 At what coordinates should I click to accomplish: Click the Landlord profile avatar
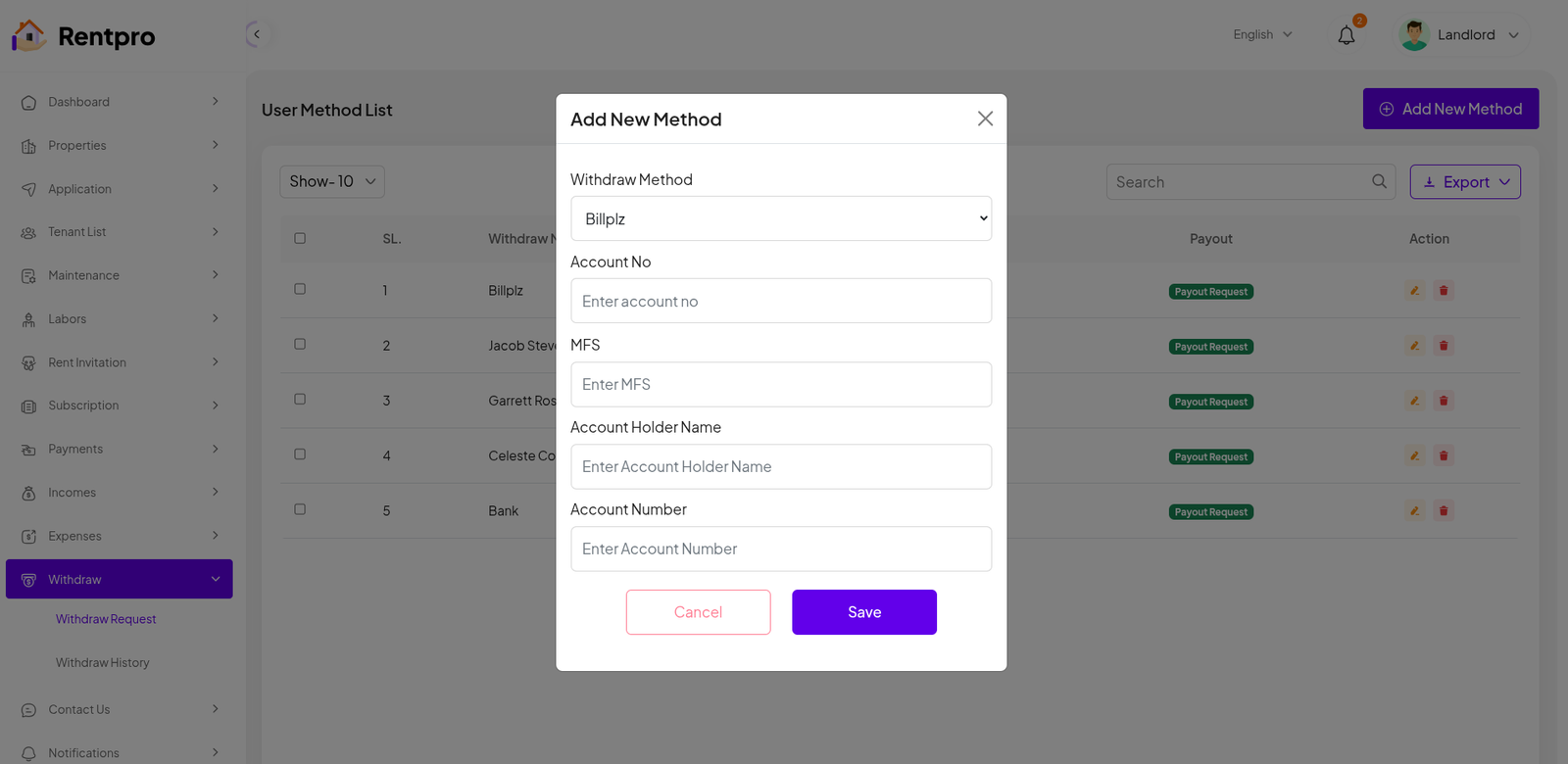click(x=1414, y=35)
